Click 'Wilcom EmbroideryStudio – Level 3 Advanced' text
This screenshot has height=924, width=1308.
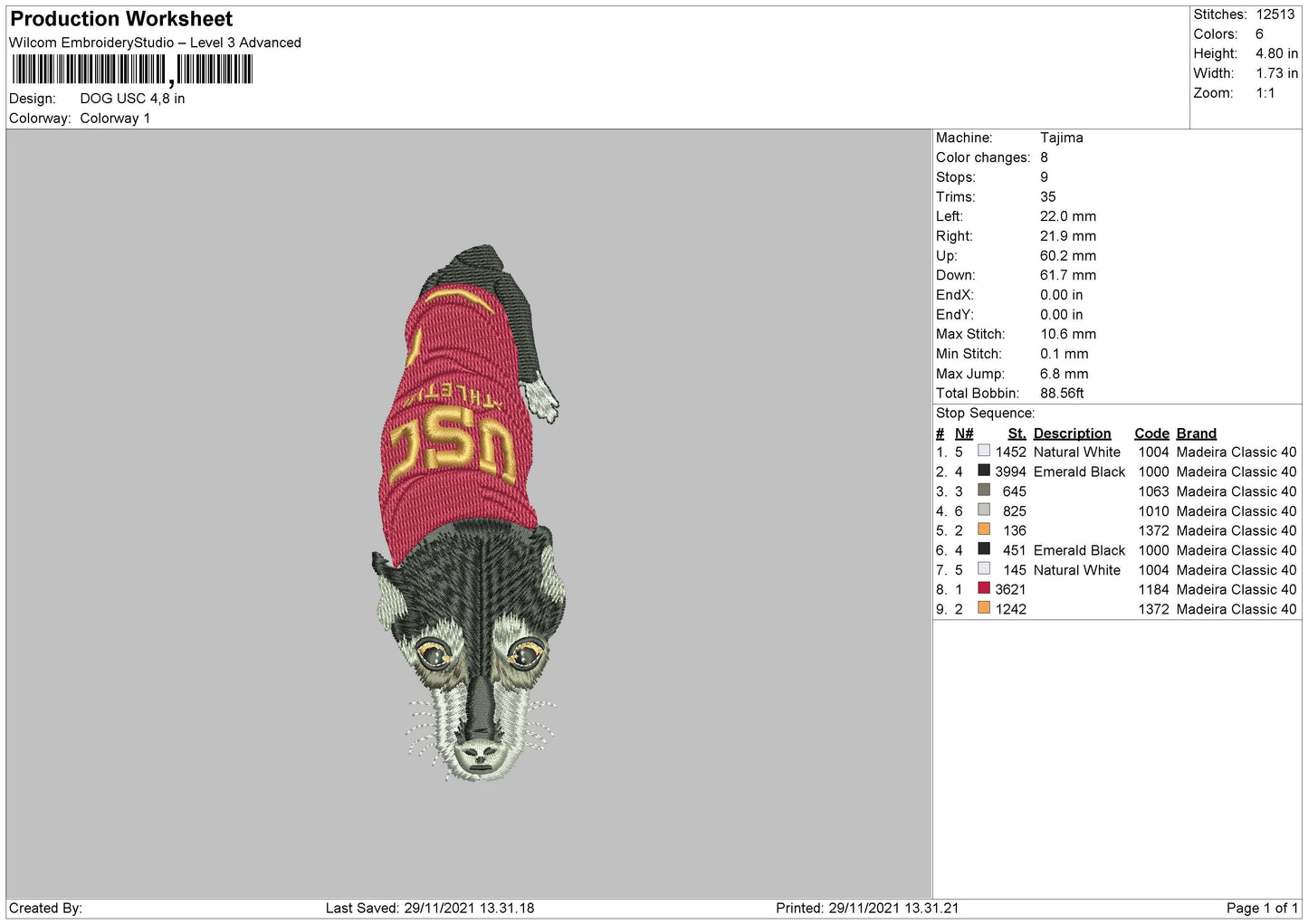point(155,43)
